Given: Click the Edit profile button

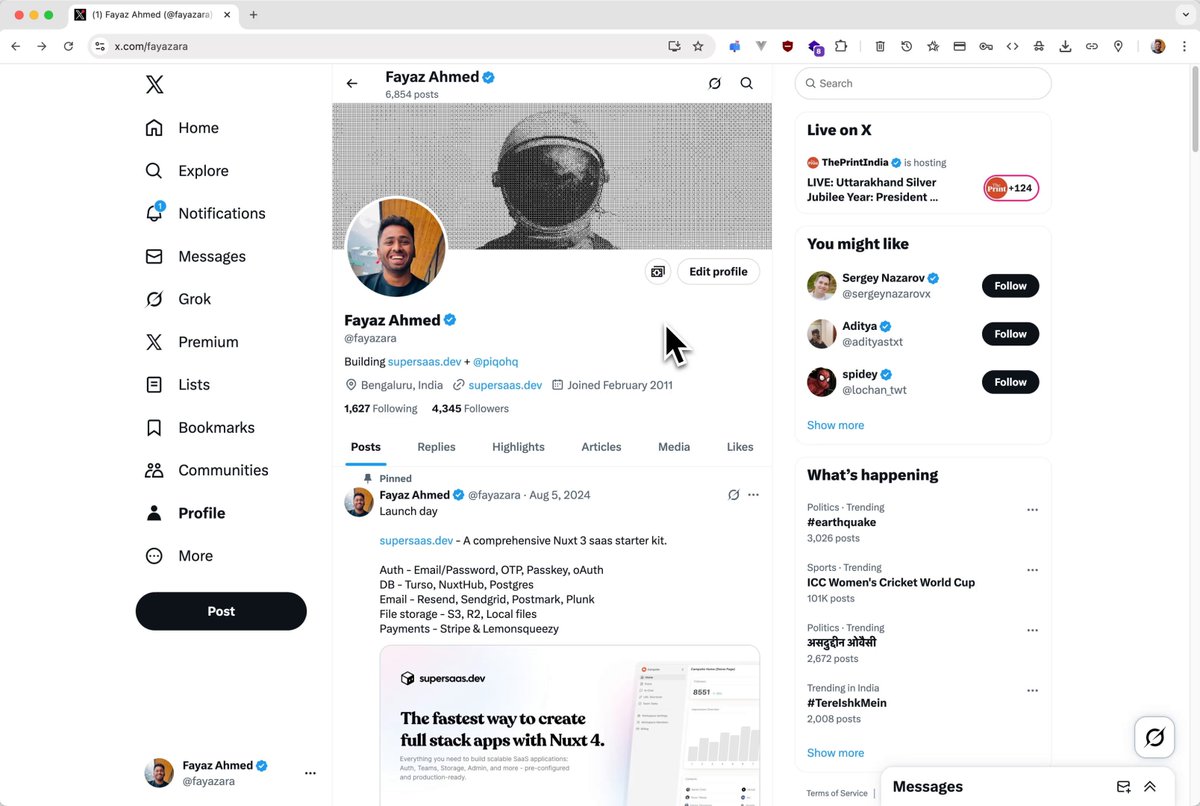Looking at the screenshot, I should pos(718,272).
